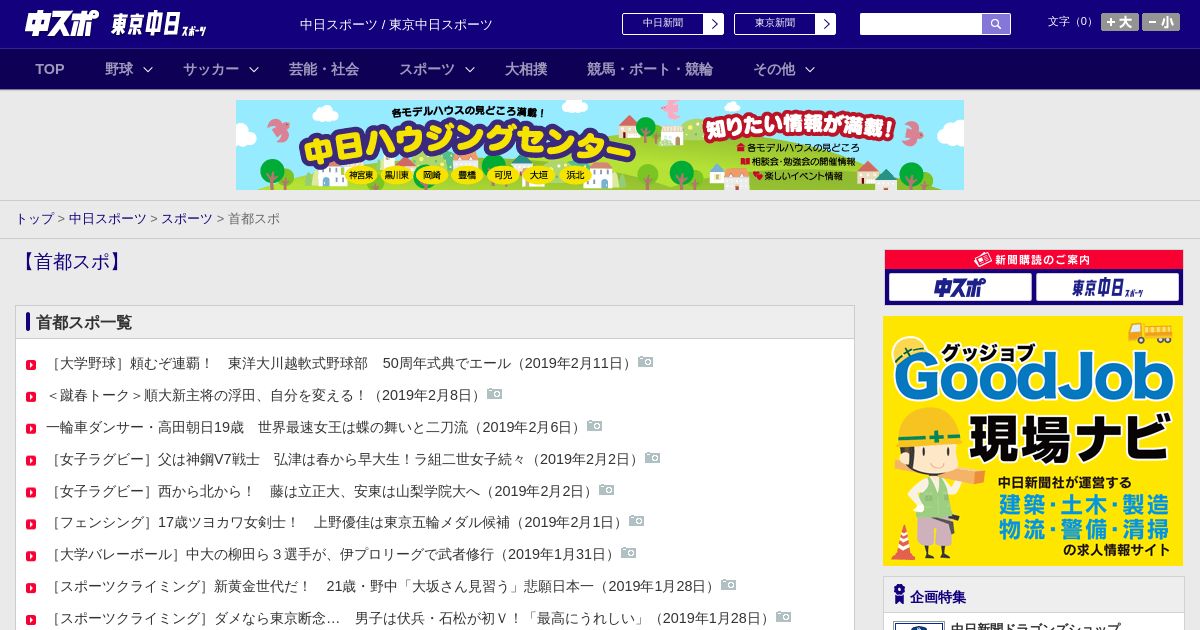The width and height of the screenshot is (1200, 630).
Task: Go to 中日スポーツ breadcrumb link
Action: point(108,218)
